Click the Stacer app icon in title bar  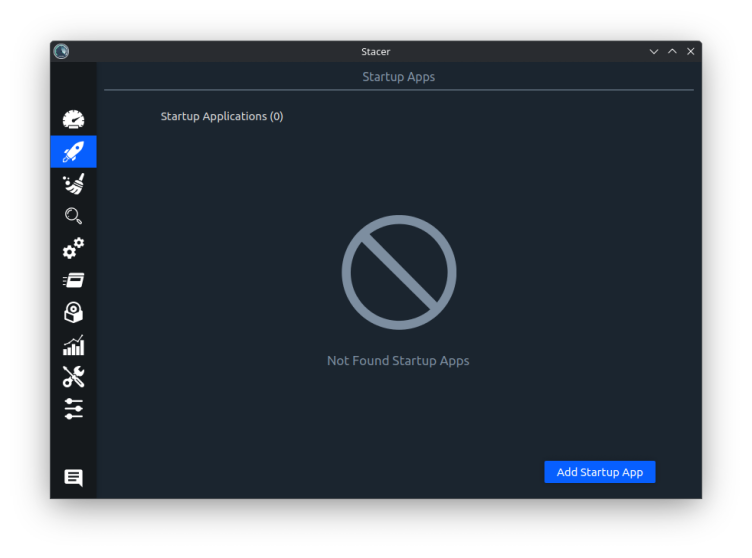pyautogui.click(x=61, y=51)
